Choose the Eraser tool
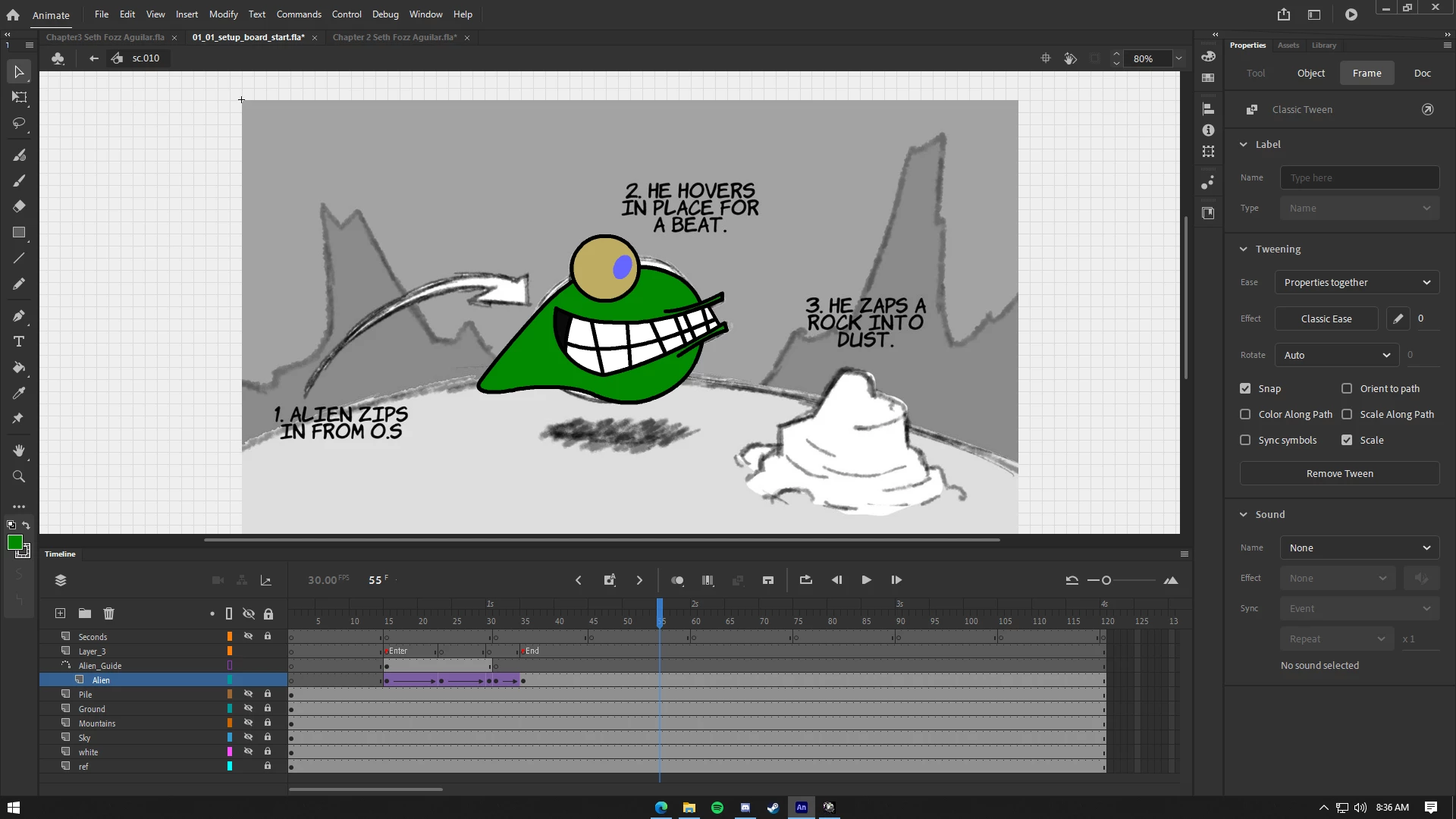This screenshot has height=819, width=1456. [19, 206]
